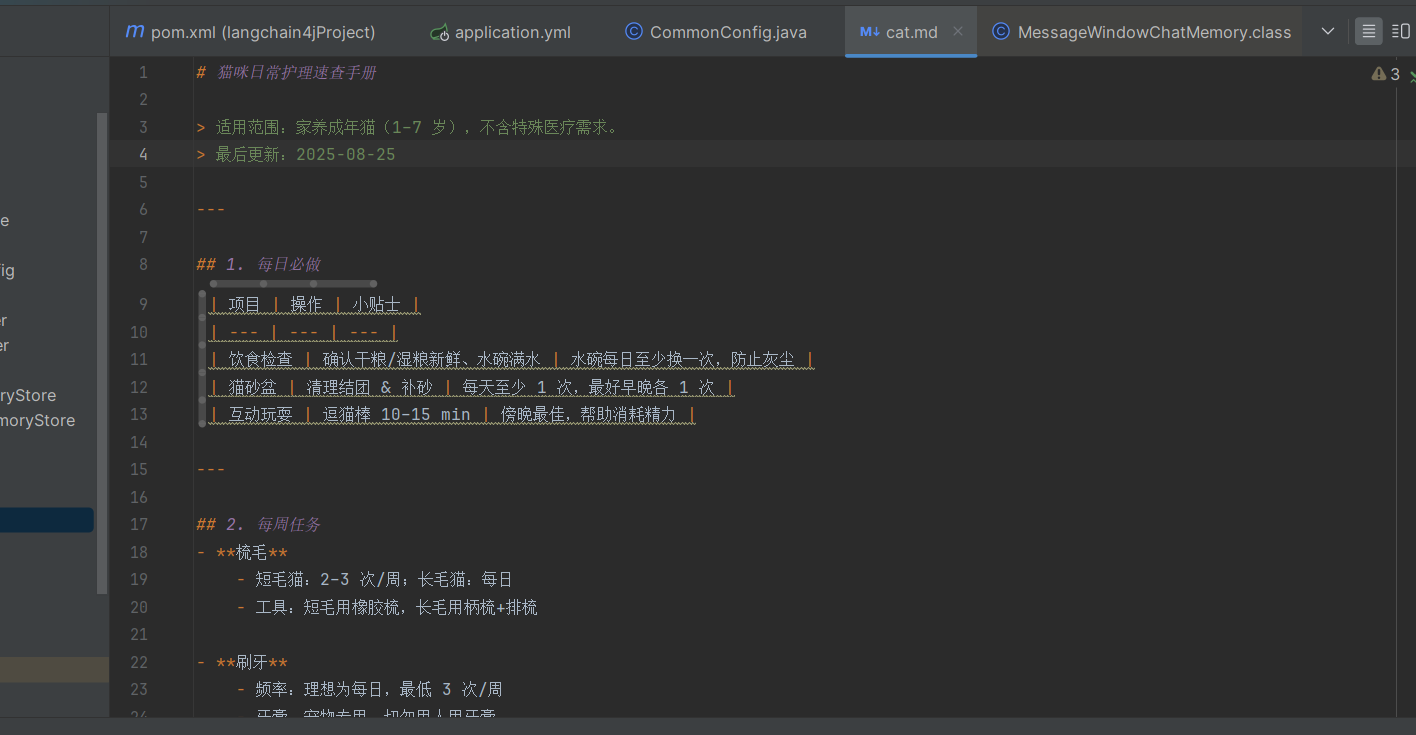Click the Spring config icon on application.yml tab

[x=439, y=32]
